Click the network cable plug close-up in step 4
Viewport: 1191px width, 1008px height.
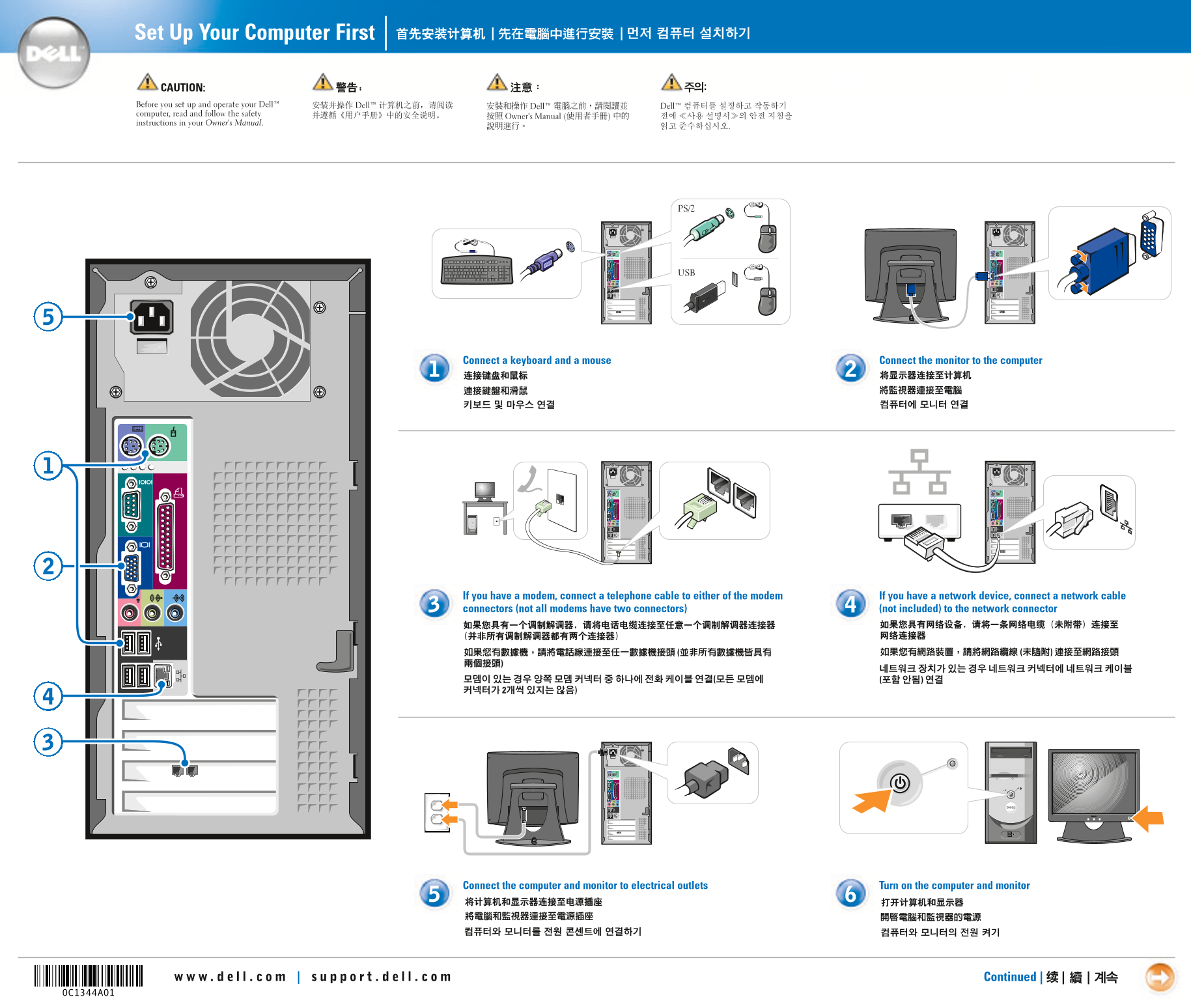[x=1069, y=521]
